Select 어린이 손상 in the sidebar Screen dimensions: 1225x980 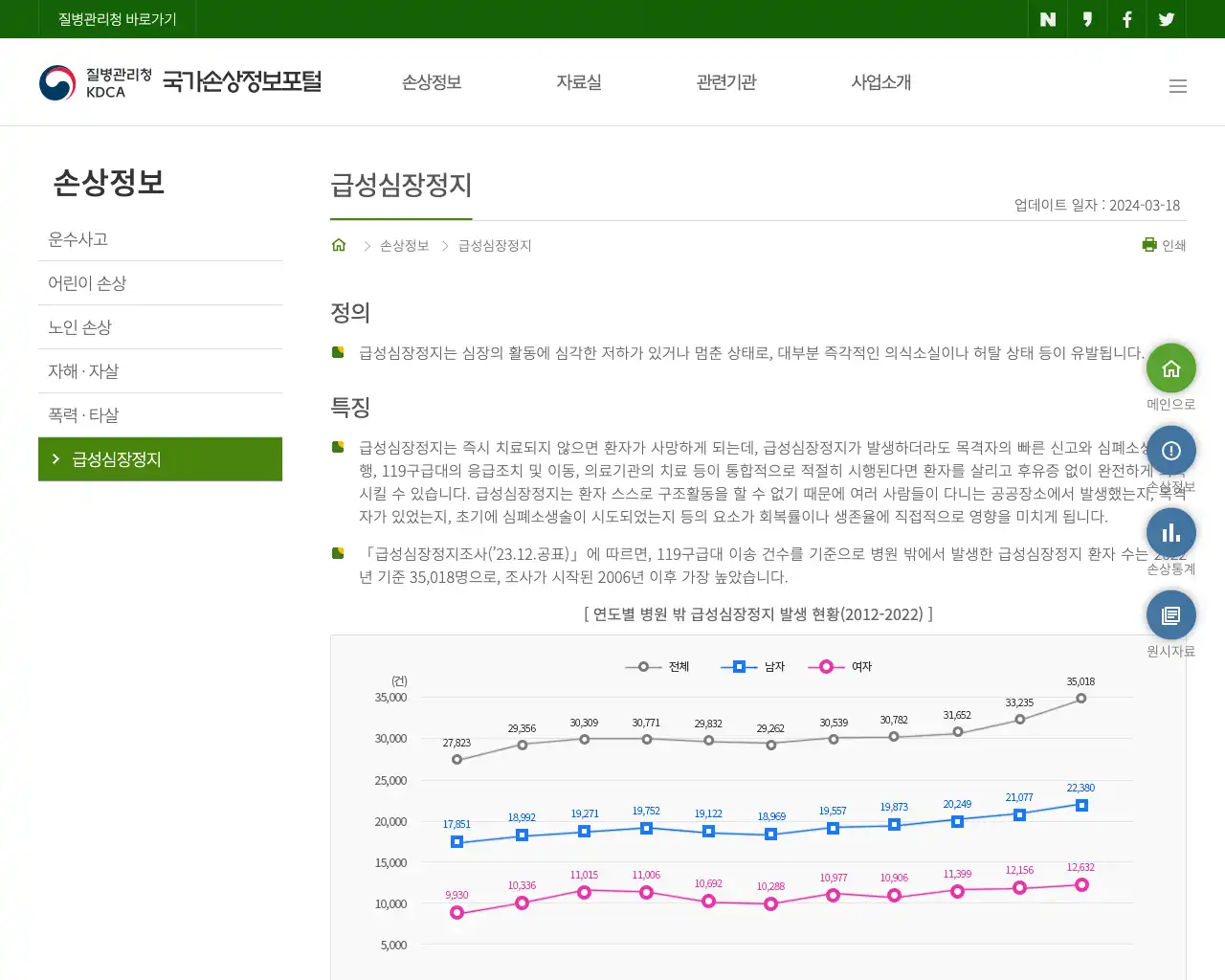point(160,283)
